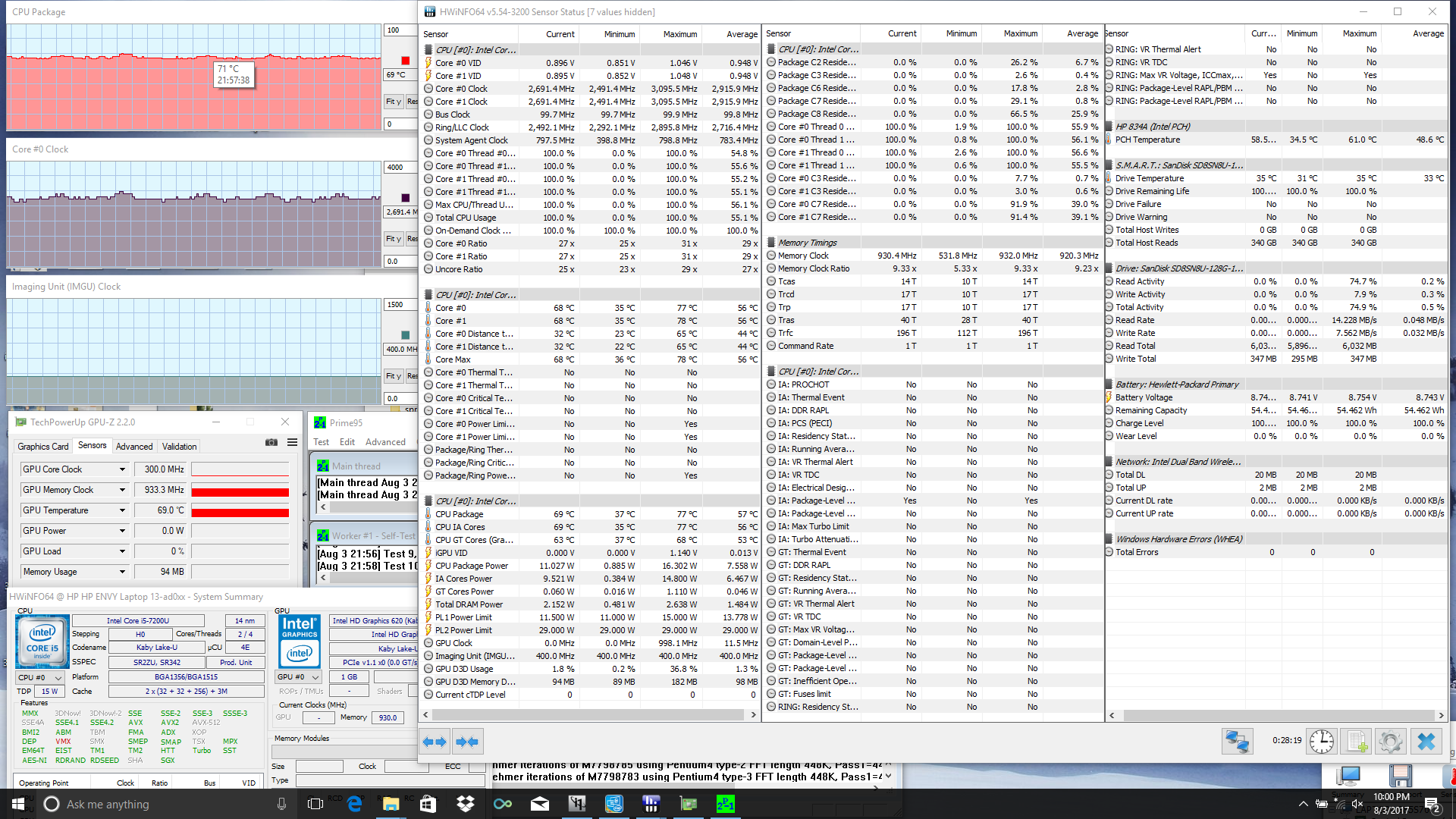Open the GPU Temperature dropdown in GPU-Z
The width and height of the screenshot is (1456, 819).
point(122,510)
